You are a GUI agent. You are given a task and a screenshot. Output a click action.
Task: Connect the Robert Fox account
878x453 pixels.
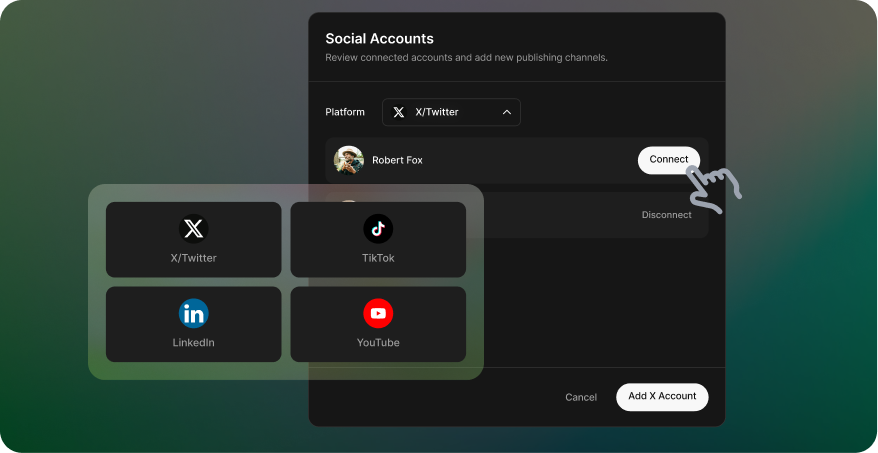point(669,160)
